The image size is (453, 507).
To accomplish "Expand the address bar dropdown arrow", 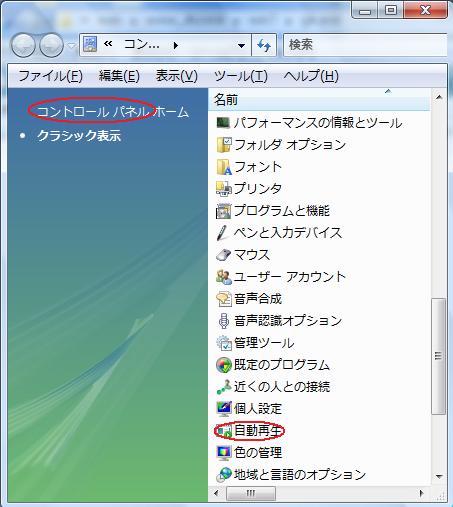I will tap(242, 45).
